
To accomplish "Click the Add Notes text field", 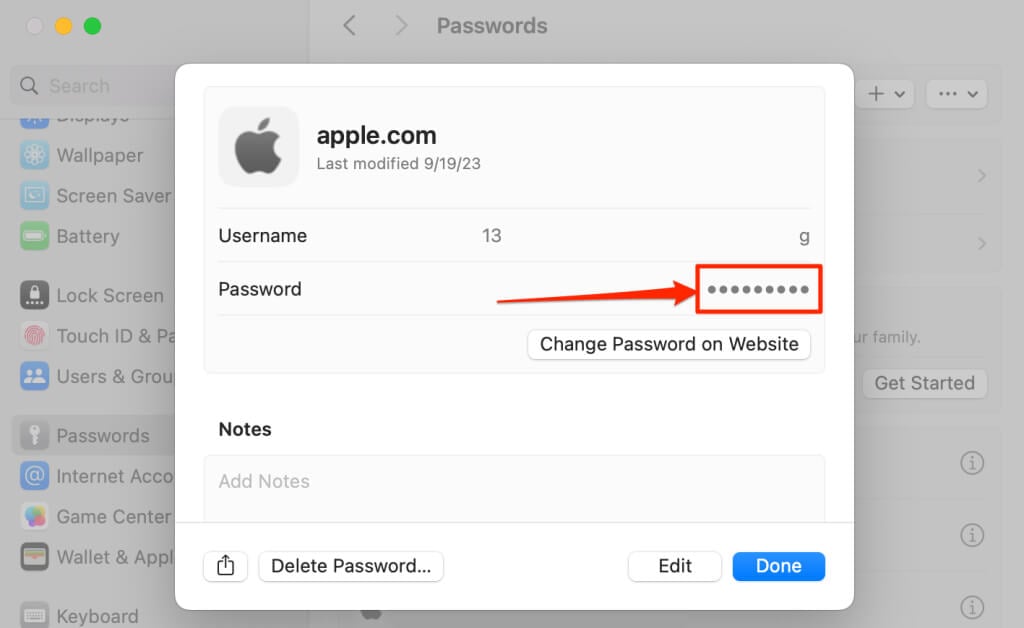I will pos(514,488).
